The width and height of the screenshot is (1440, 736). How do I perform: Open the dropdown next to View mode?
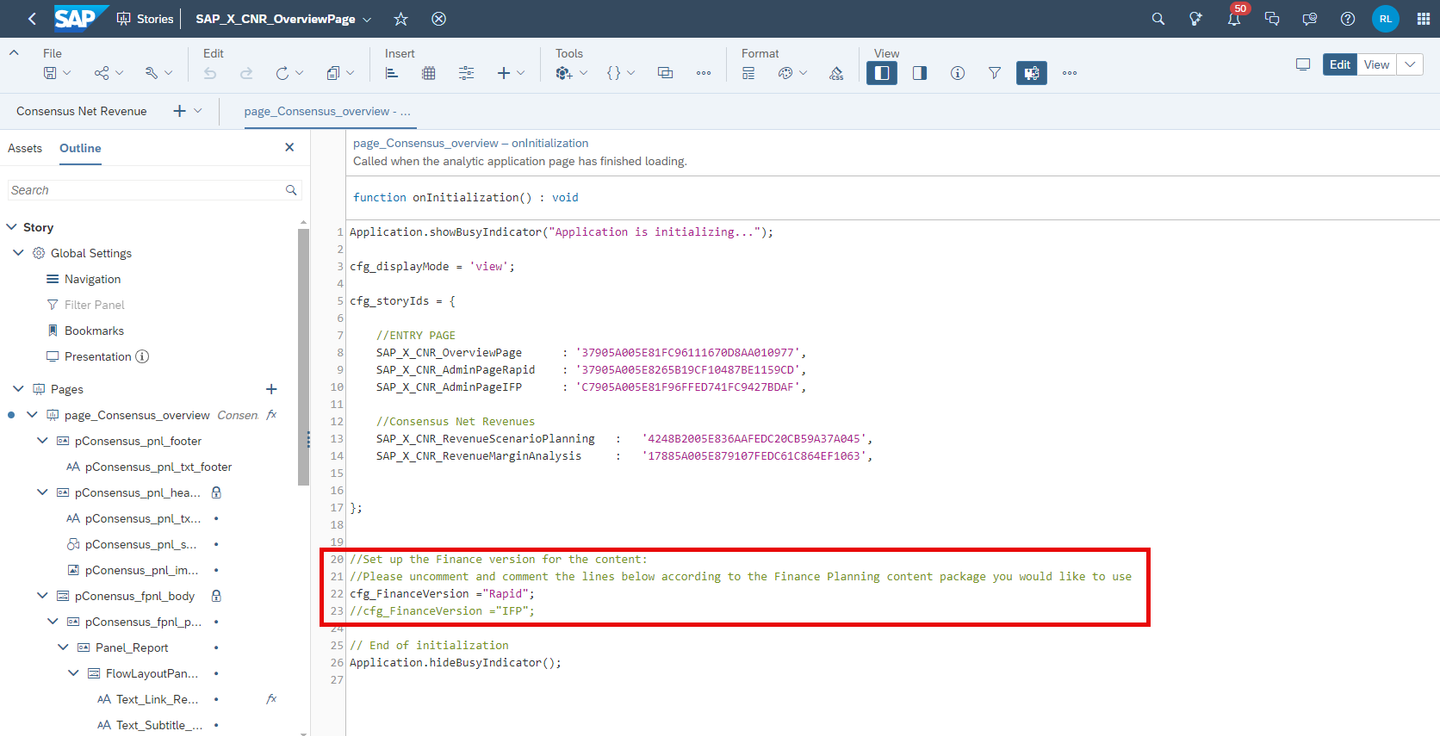[1410, 64]
